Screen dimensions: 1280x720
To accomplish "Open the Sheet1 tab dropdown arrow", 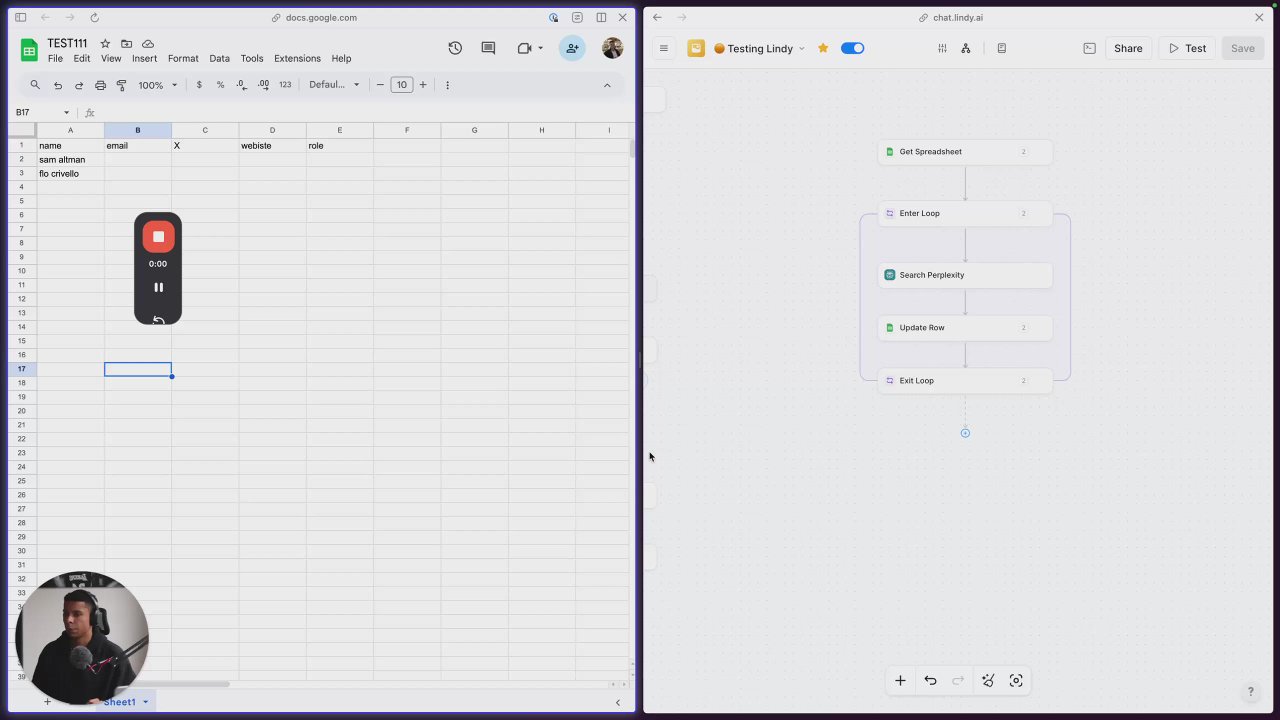I will (x=145, y=702).
